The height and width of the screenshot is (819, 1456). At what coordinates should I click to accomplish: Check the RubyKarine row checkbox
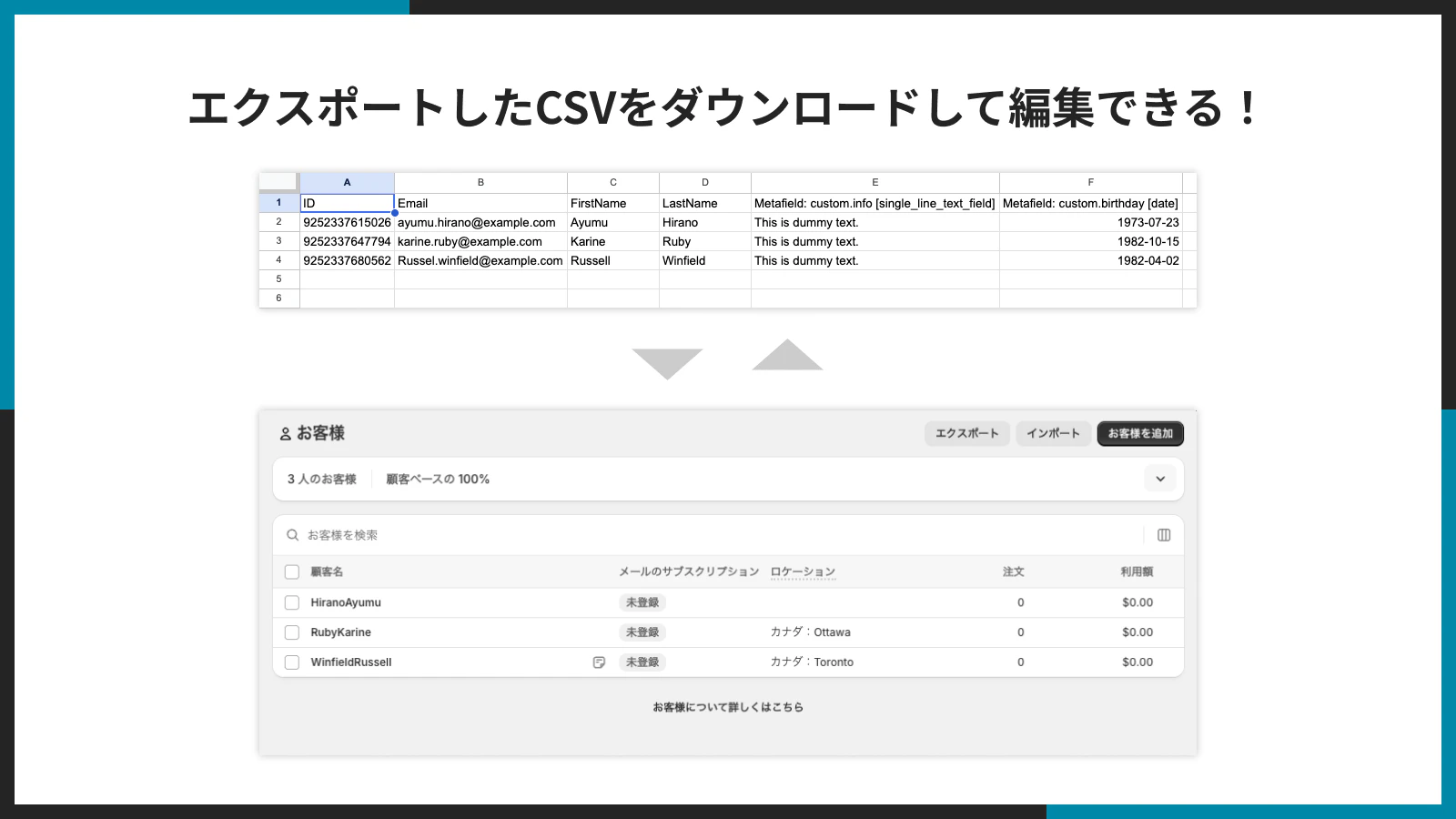(292, 632)
